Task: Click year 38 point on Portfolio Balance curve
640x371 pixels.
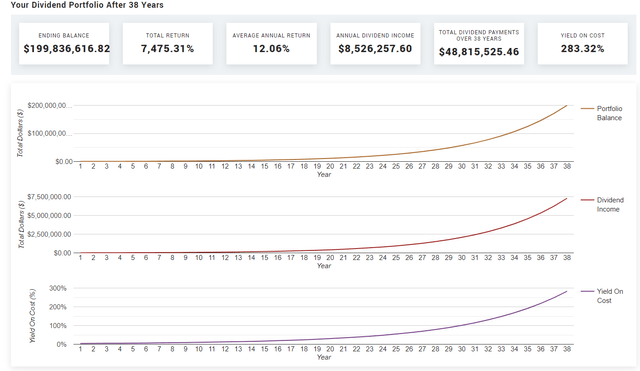Action: coord(567,106)
